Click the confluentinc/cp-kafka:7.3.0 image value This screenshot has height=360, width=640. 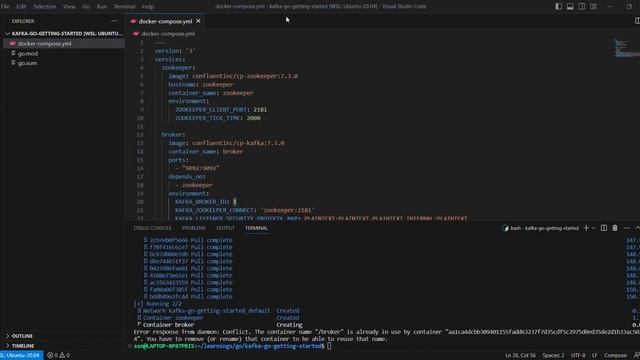[238, 143]
